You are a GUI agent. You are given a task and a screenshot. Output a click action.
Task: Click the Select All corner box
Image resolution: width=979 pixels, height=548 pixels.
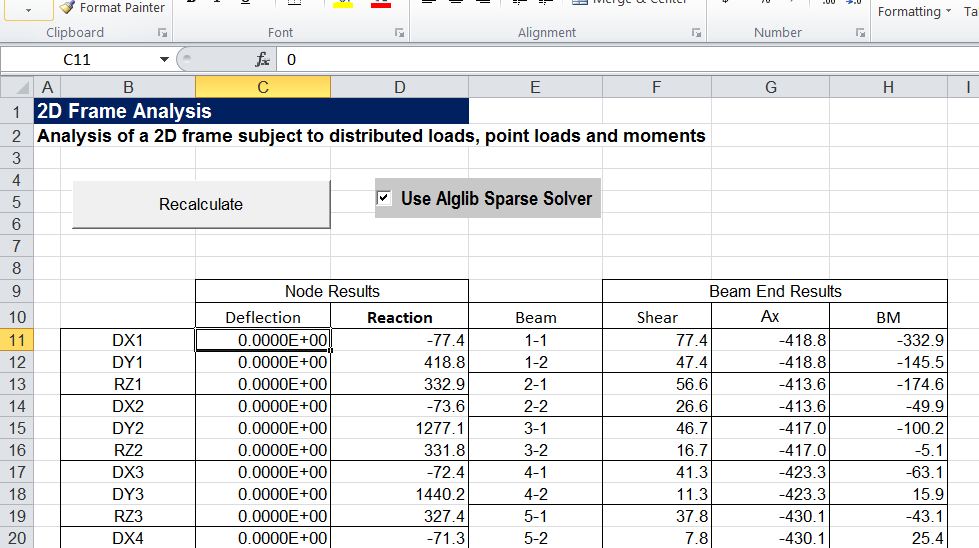click(17, 88)
